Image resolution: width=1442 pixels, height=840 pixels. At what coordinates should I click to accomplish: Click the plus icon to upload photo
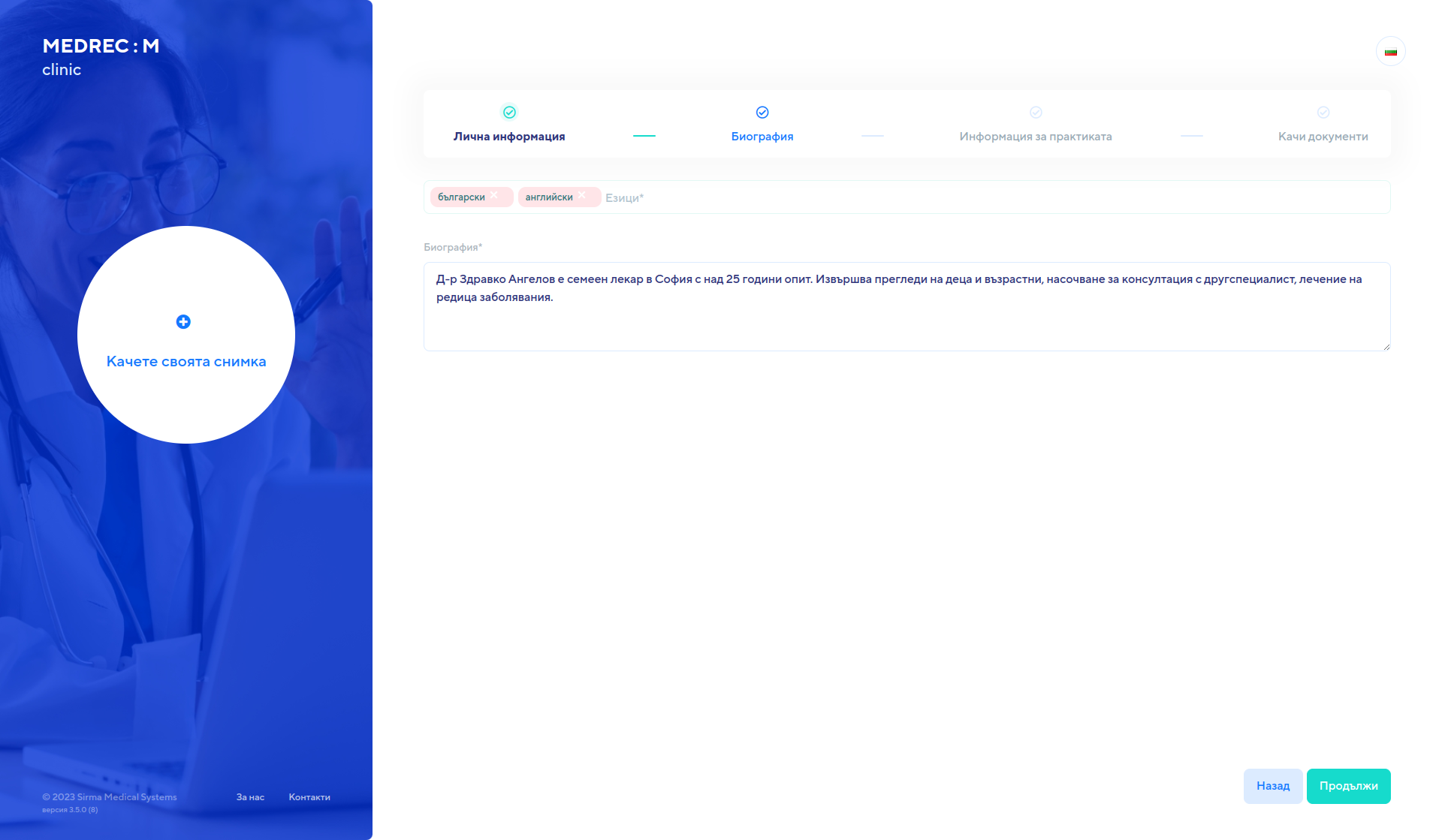(183, 322)
